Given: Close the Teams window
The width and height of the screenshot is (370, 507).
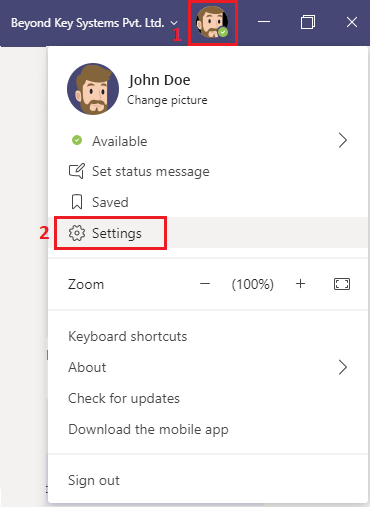Looking at the screenshot, I should tap(352, 22).
